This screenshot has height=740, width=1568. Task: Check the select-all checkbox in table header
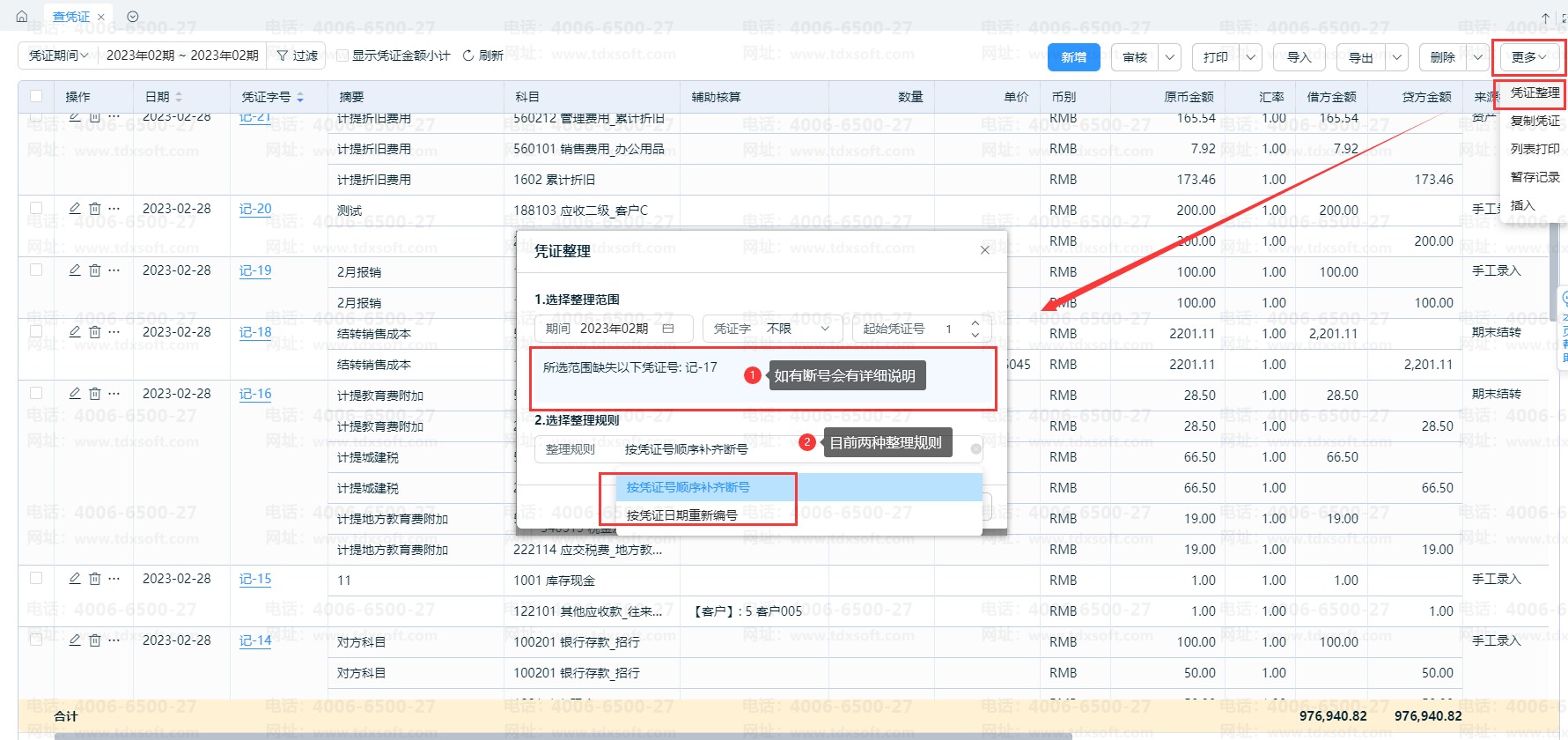[36, 96]
